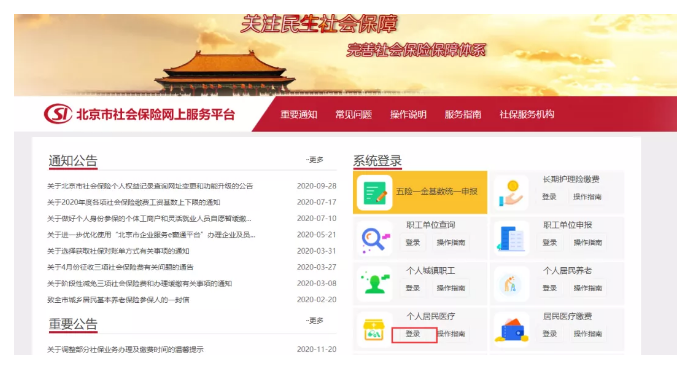Open the notice on 2020年度缴费工资基数上下限

point(133,202)
